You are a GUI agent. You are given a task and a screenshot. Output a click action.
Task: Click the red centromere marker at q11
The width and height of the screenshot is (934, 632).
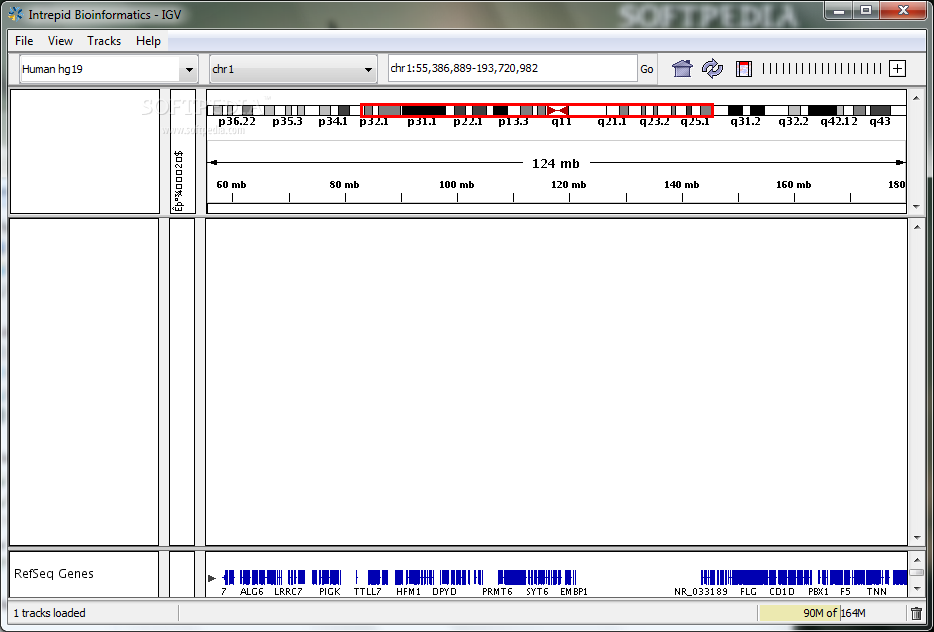point(558,110)
